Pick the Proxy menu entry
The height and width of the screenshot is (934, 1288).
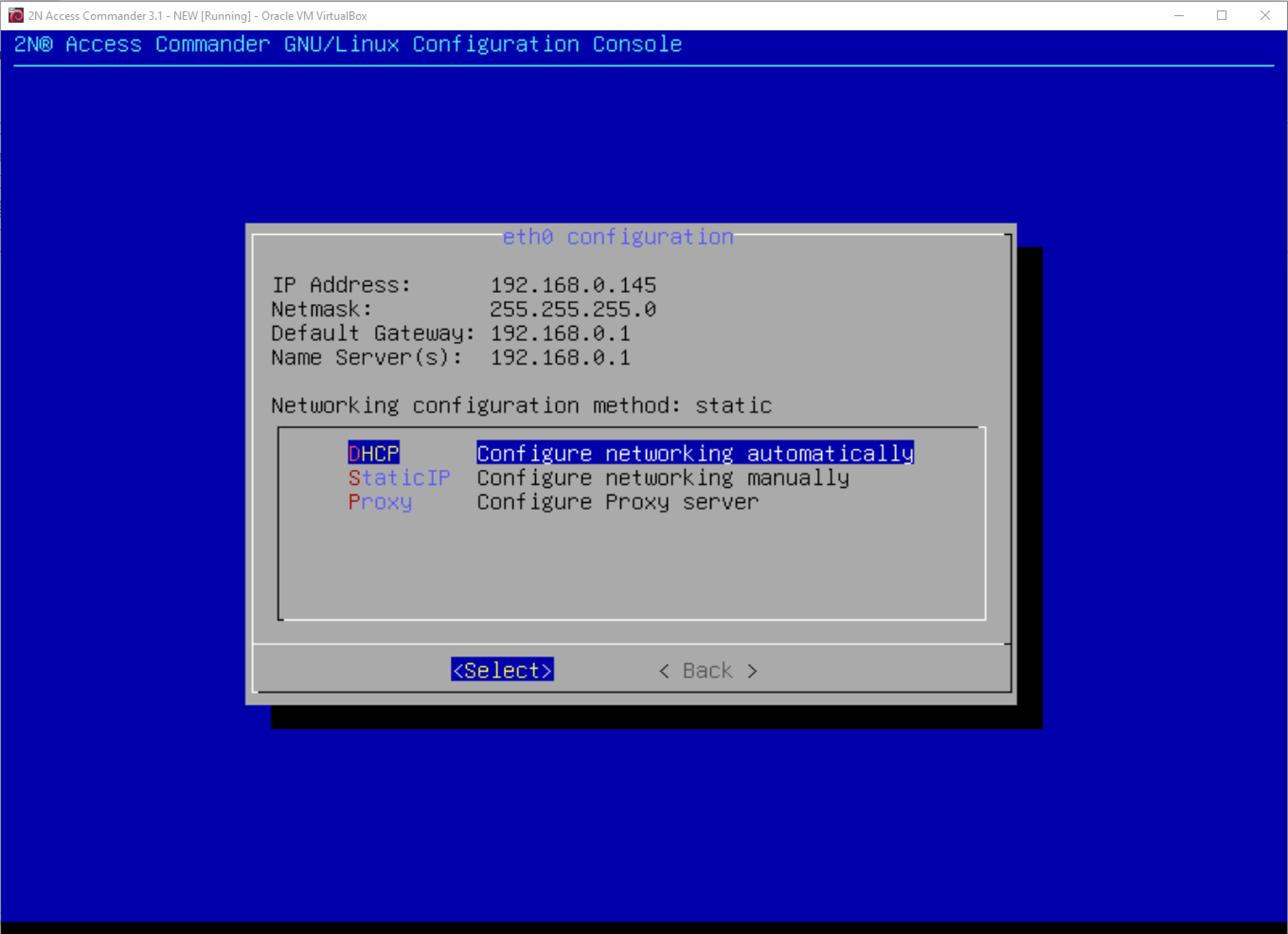pyautogui.click(x=380, y=502)
